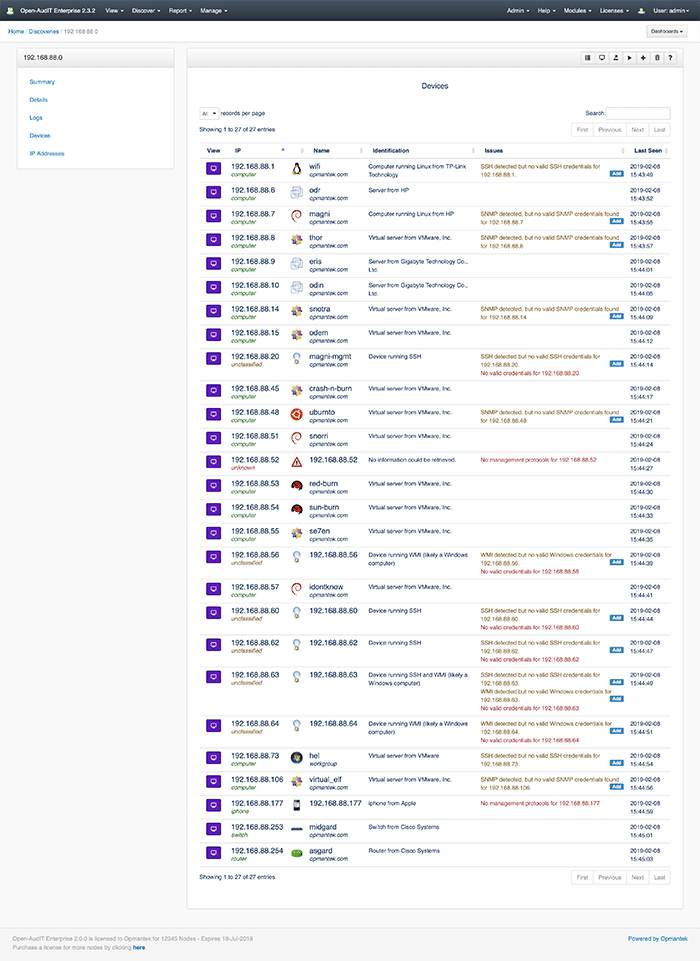Open the Discover menu dropdown

click(x=146, y=10)
